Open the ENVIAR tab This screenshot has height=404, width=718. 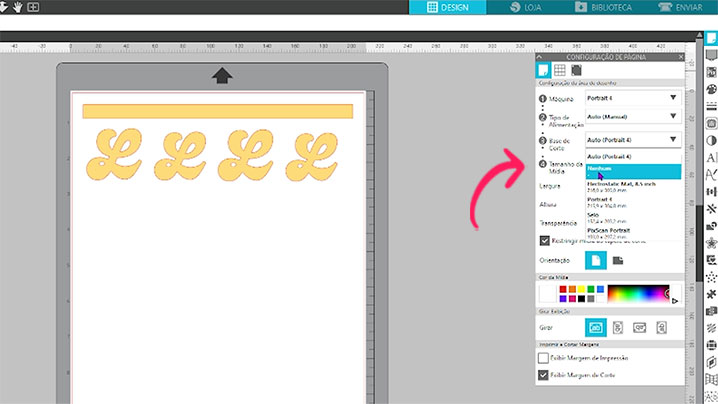coord(684,7)
